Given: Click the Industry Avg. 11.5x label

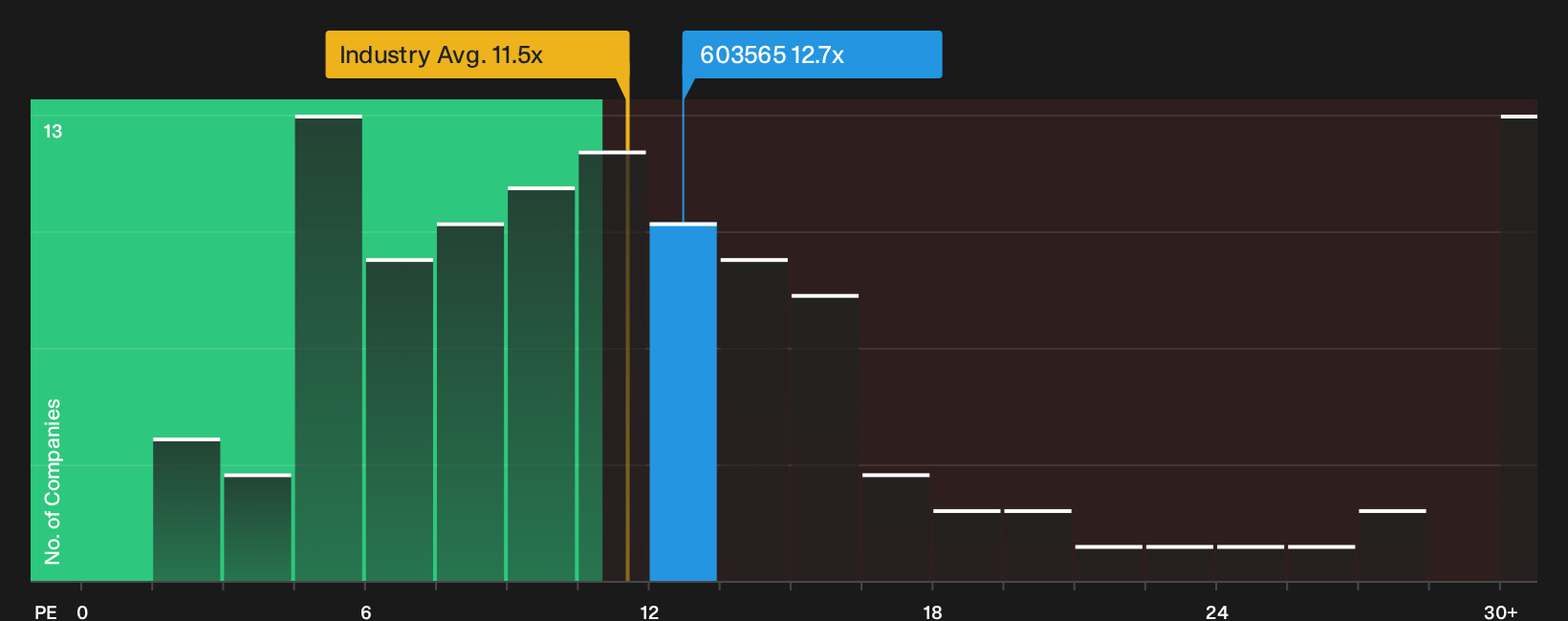Looking at the screenshot, I should tap(477, 54).
